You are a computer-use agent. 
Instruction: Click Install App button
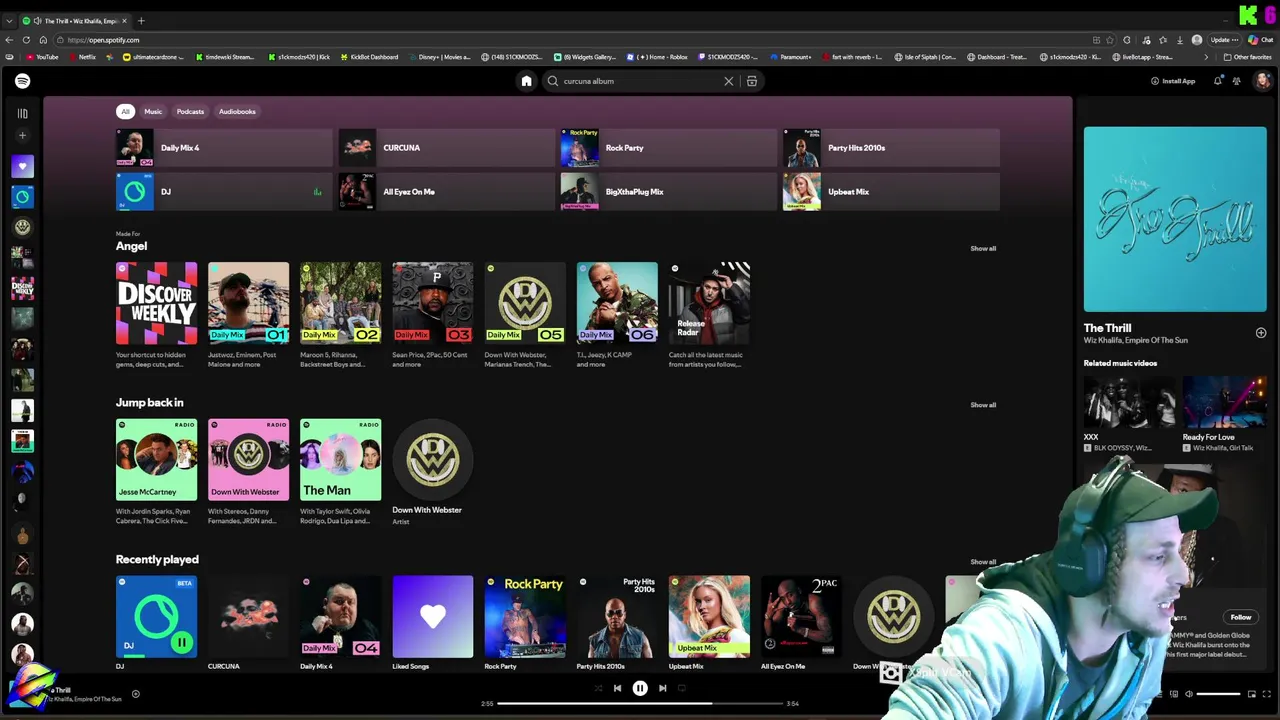[x=1173, y=81]
